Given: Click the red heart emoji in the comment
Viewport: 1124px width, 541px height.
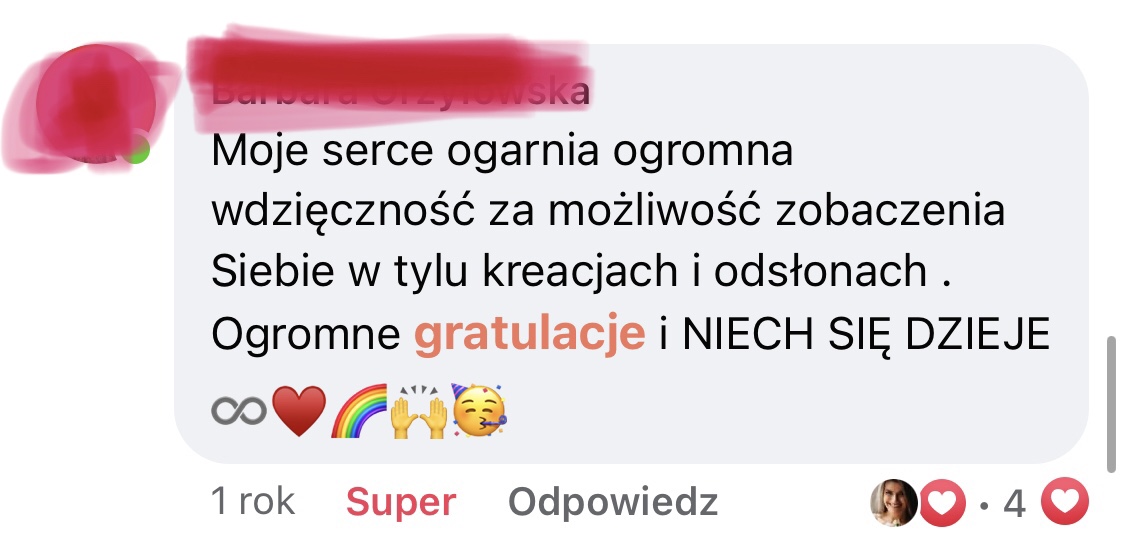Looking at the screenshot, I should 299,411.
